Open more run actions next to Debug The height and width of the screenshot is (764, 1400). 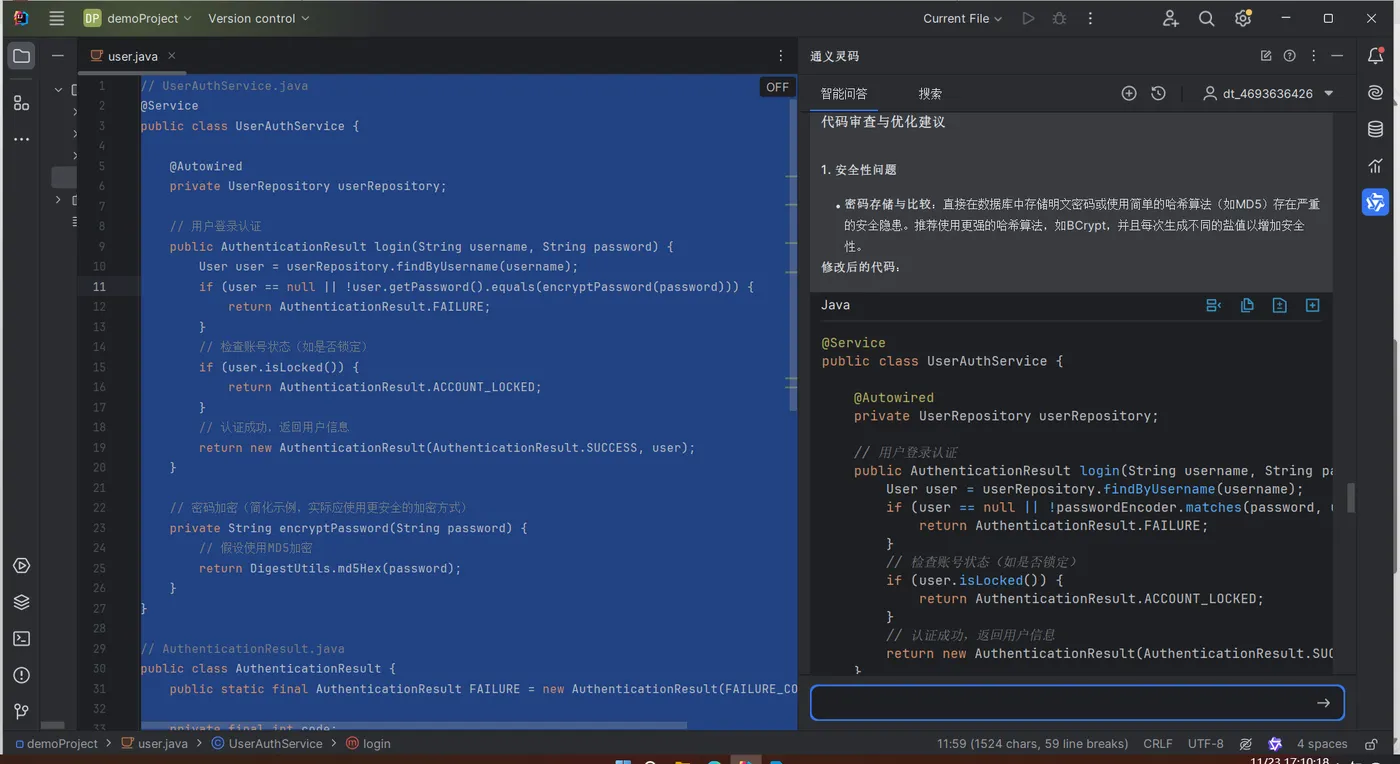tap(1090, 18)
